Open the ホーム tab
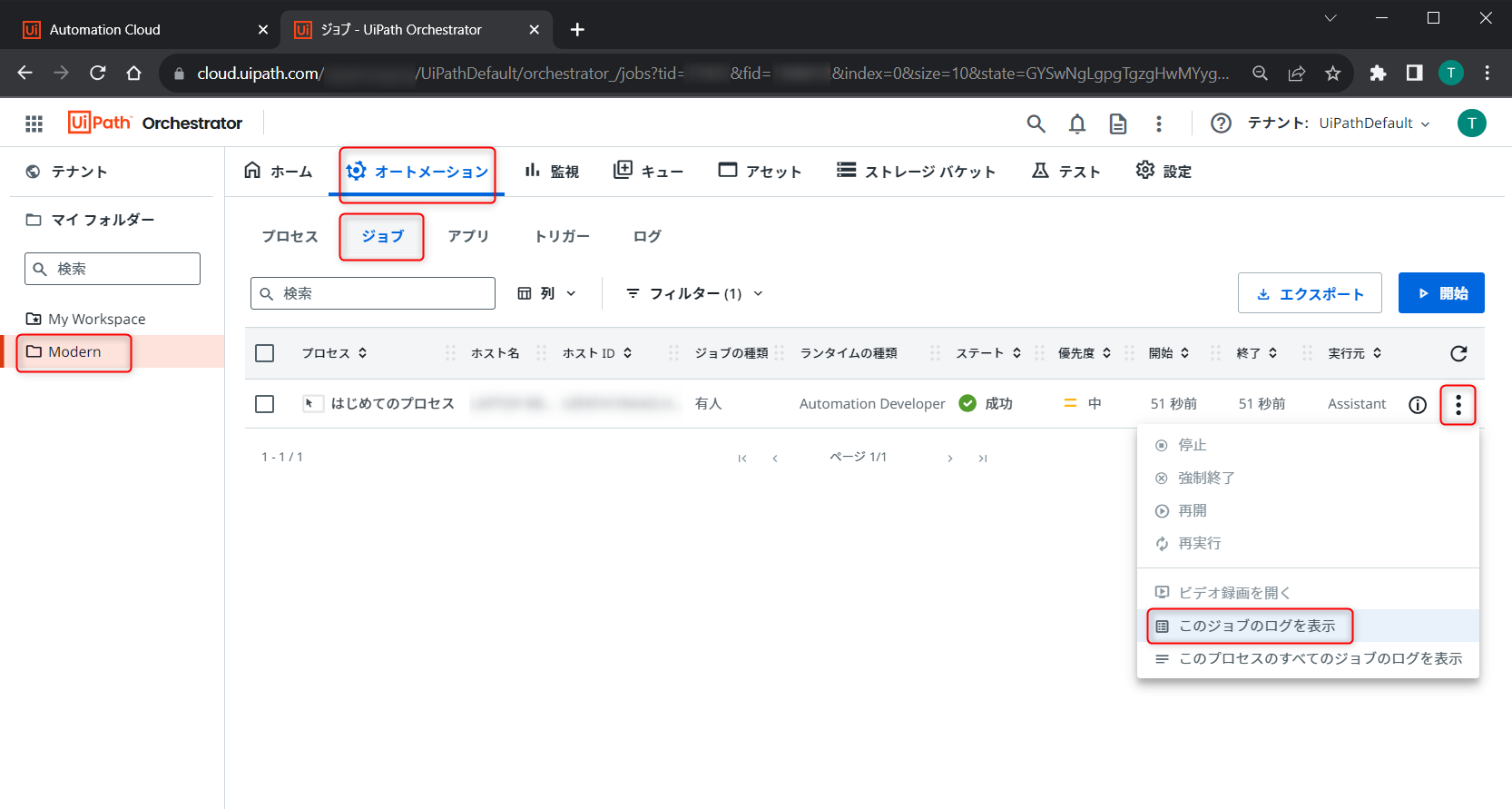The image size is (1512, 809). click(279, 171)
